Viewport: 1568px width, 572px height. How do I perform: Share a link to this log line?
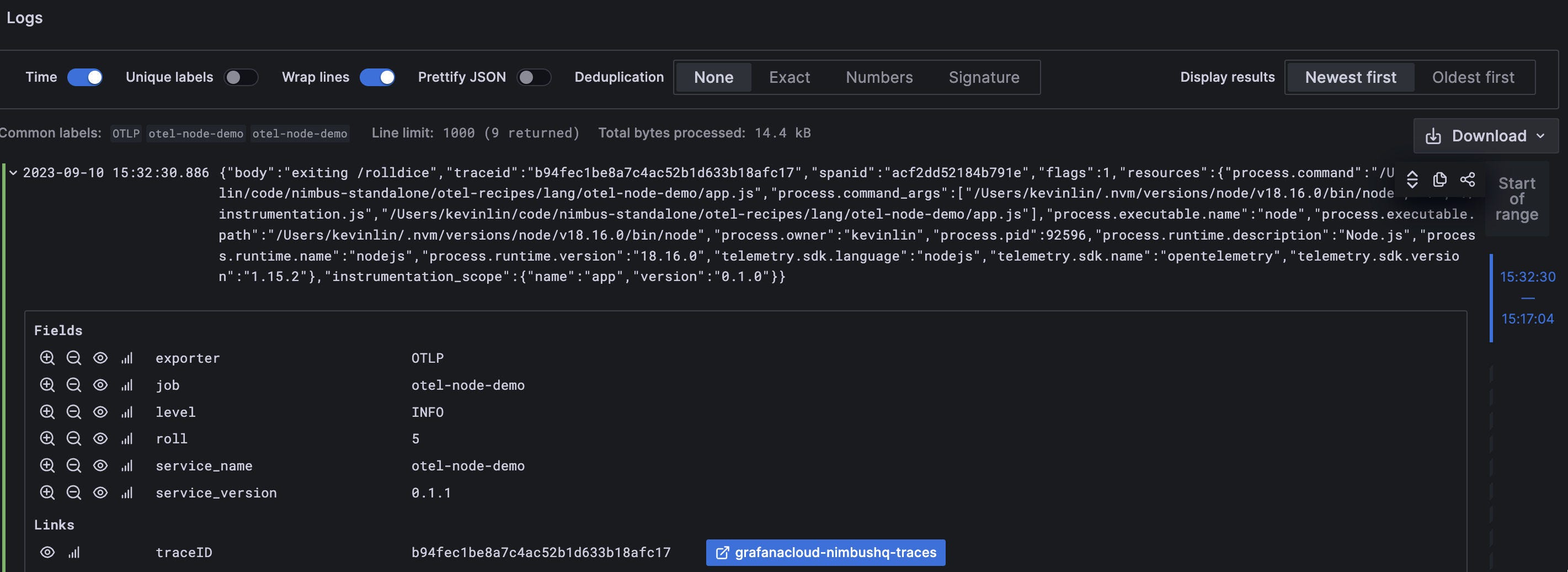1468,179
